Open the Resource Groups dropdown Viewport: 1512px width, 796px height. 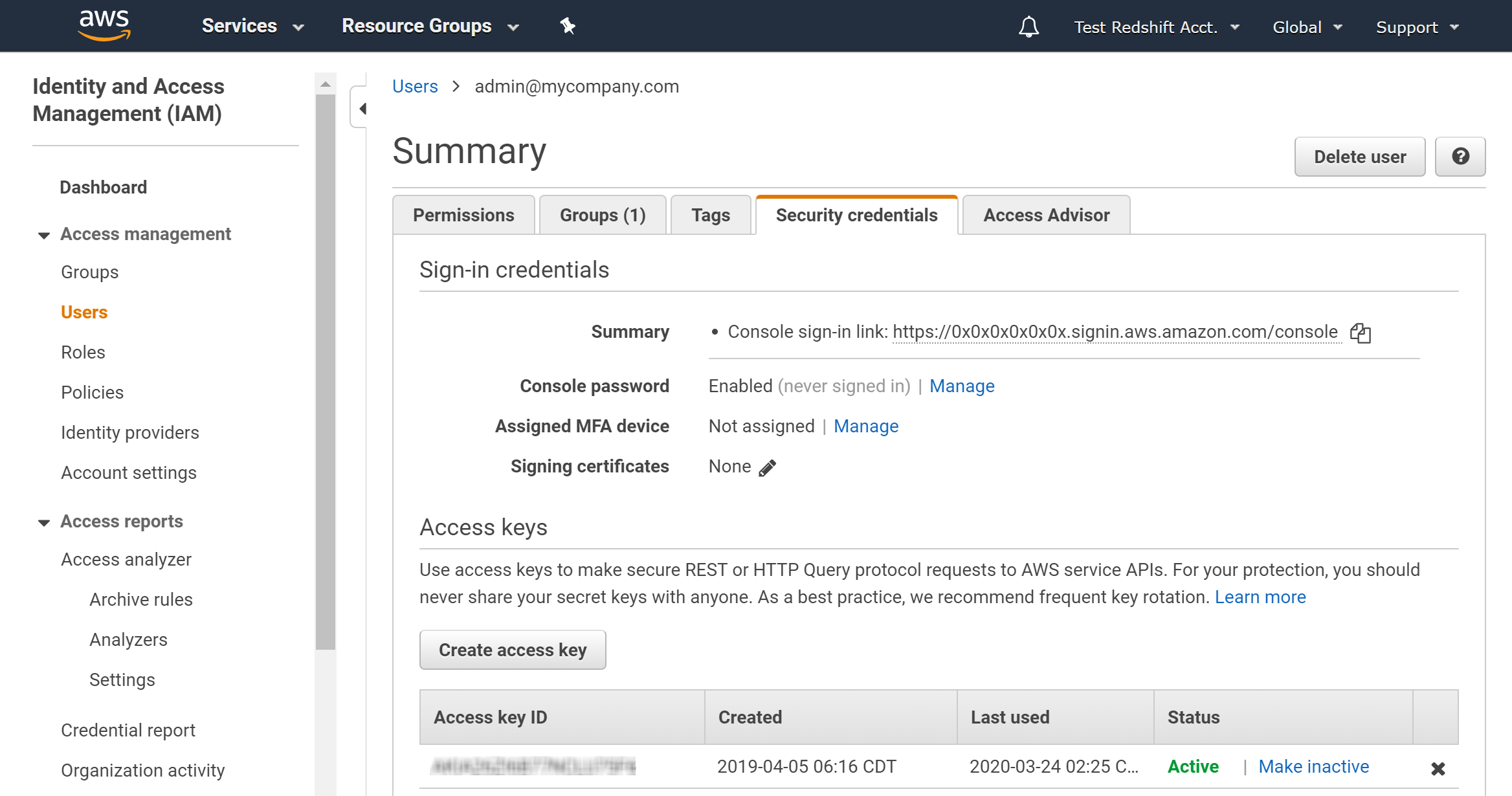[x=430, y=26]
